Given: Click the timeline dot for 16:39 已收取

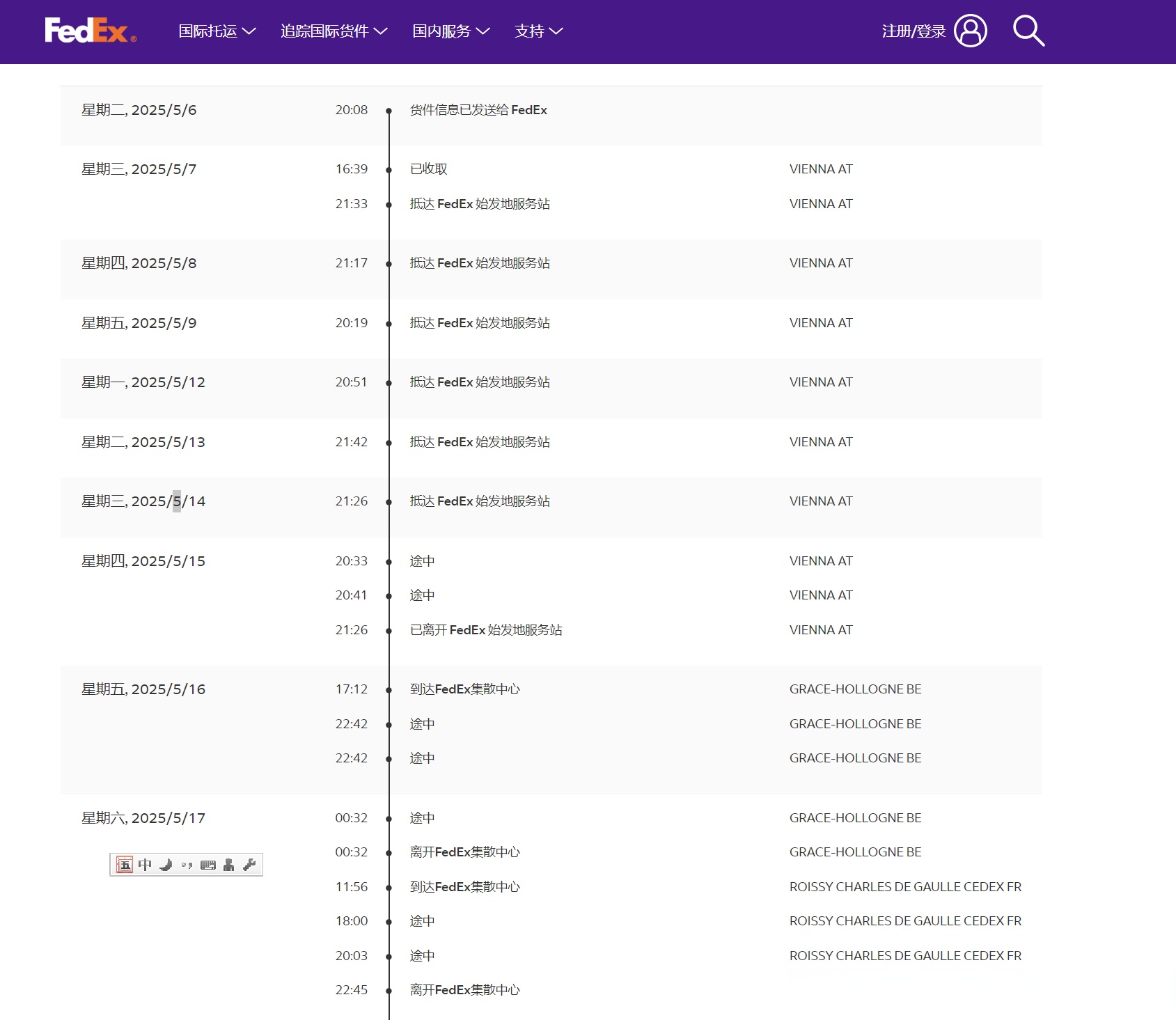Looking at the screenshot, I should (389, 170).
